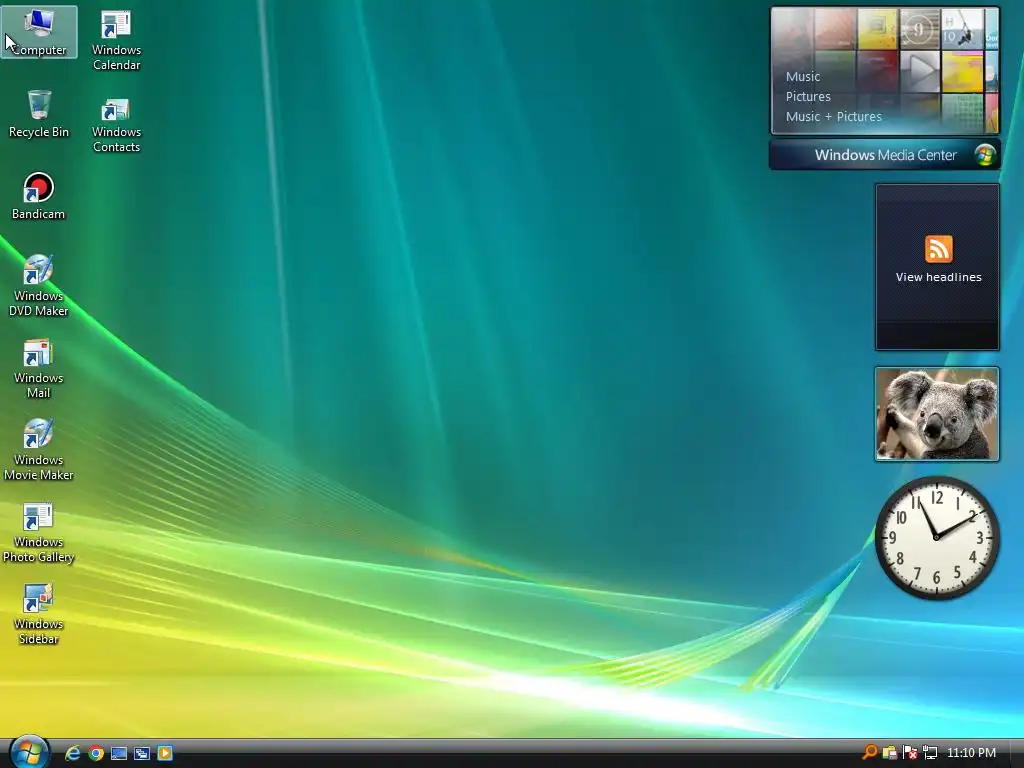Launch Windows Media Player from Quick Launch
Image resolution: width=1024 pixels, height=768 pixels.
point(165,753)
